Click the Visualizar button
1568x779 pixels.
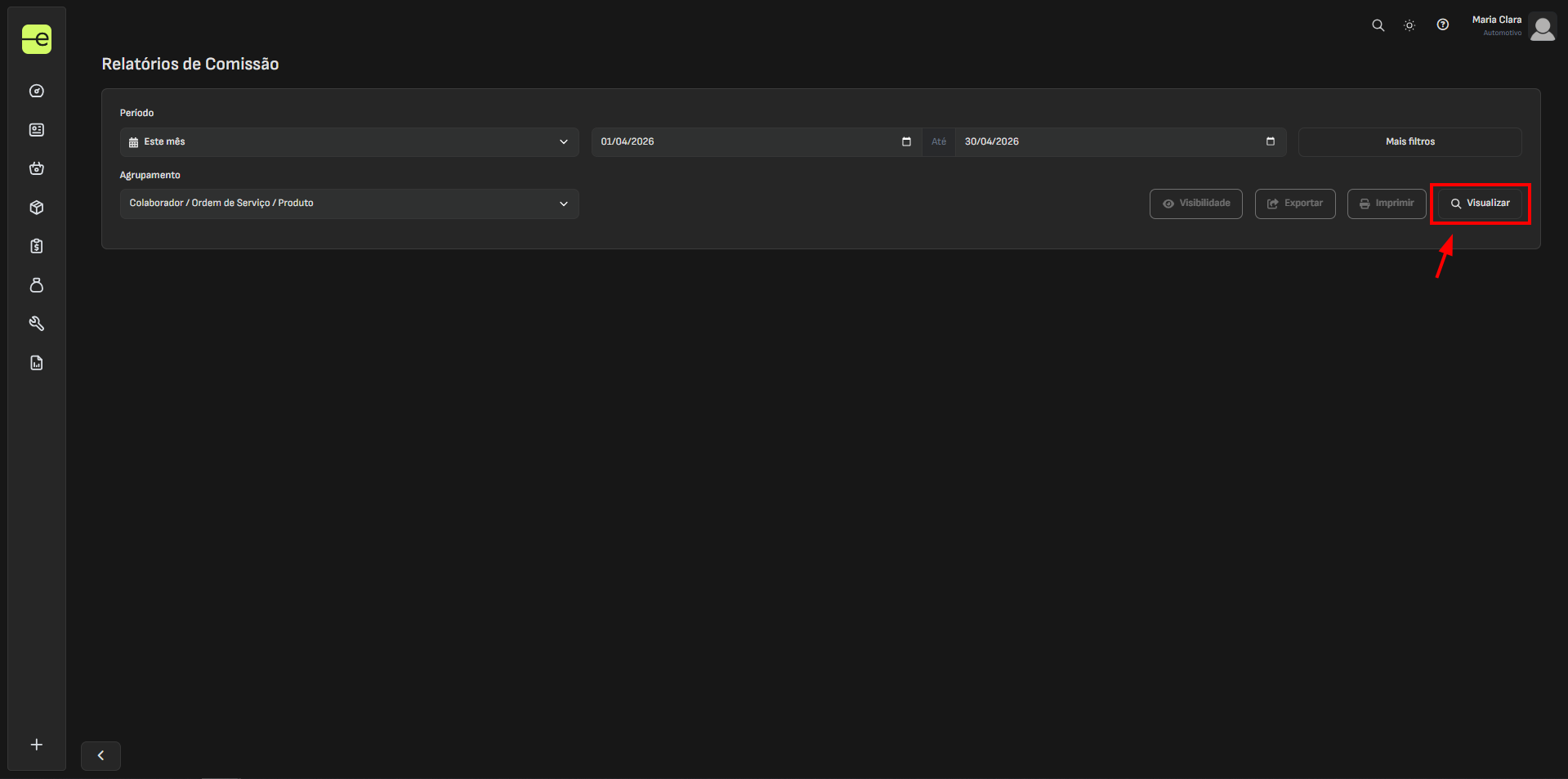pyautogui.click(x=1480, y=204)
